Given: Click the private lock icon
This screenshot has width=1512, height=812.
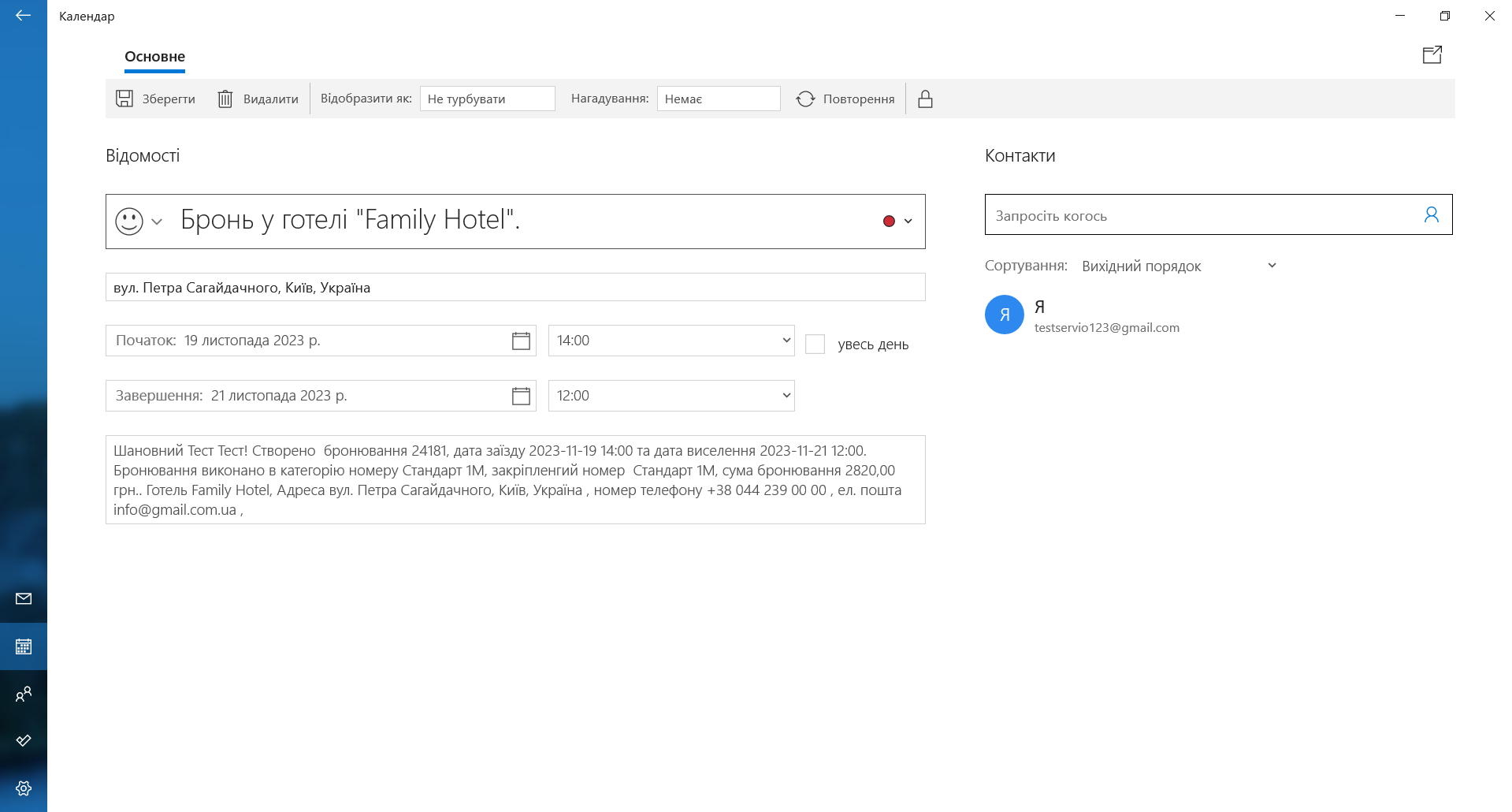Looking at the screenshot, I should 925,99.
